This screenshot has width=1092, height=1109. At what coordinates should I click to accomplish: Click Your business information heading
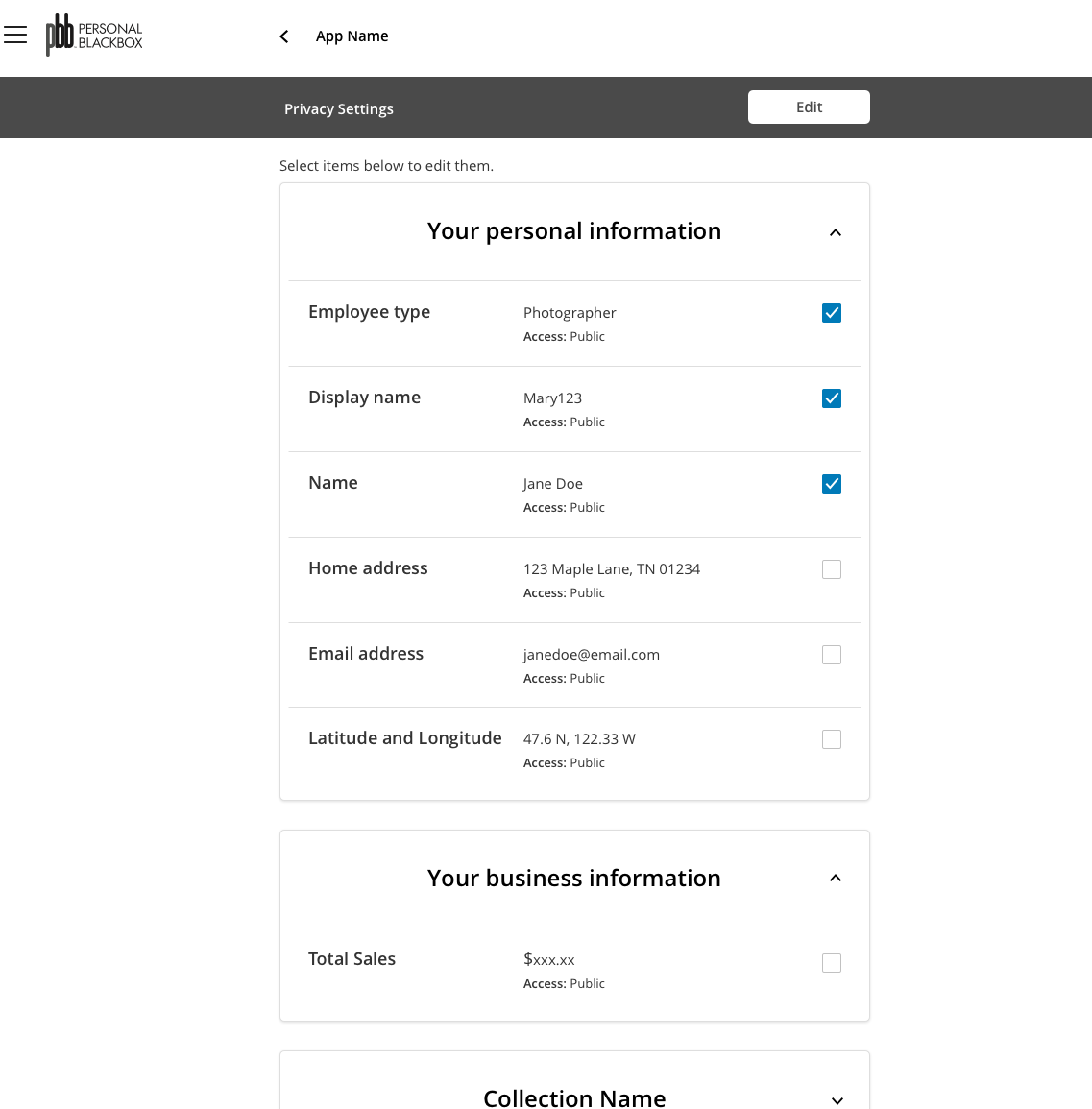(x=574, y=878)
